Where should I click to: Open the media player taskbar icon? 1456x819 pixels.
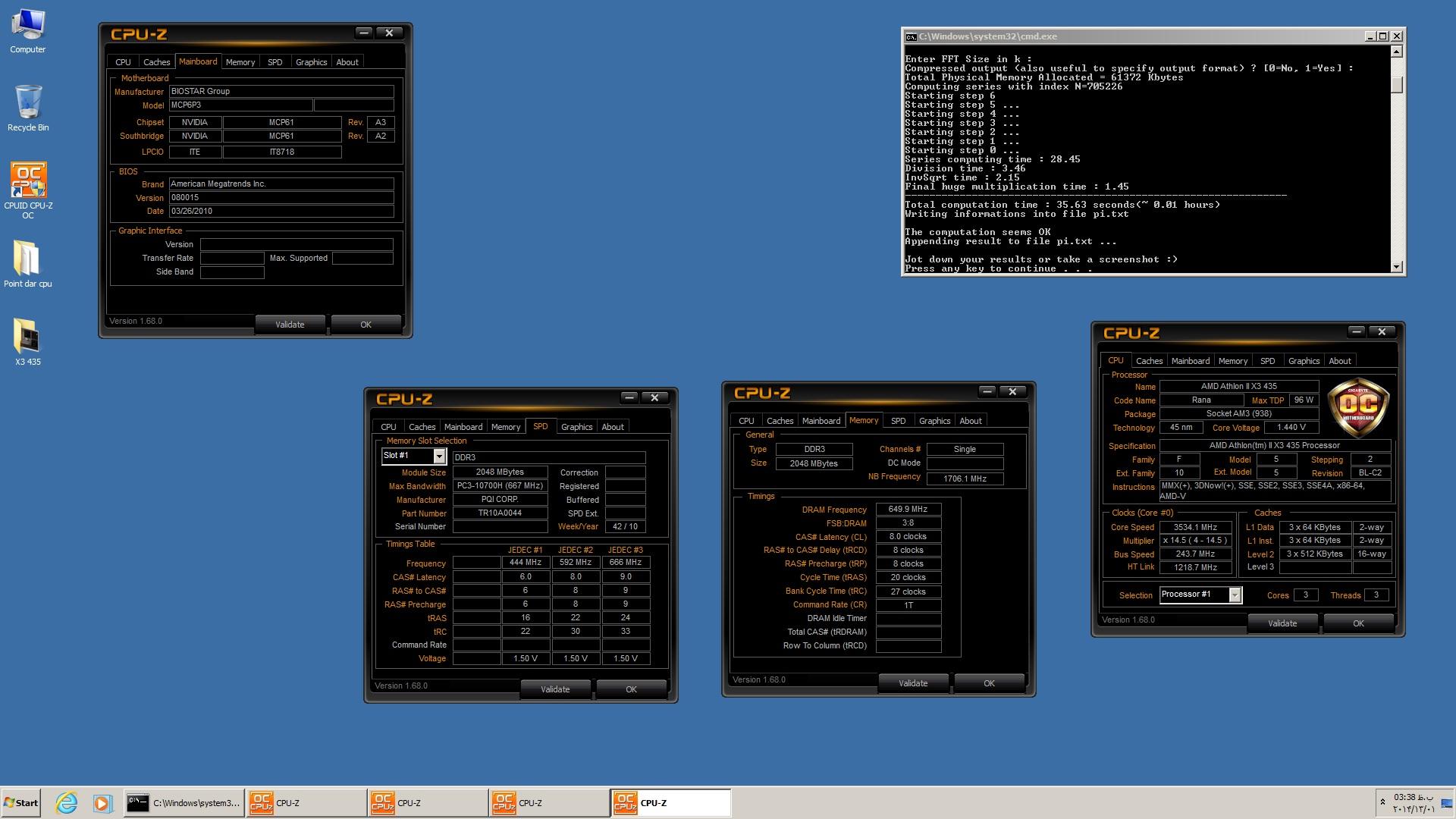tap(102, 803)
